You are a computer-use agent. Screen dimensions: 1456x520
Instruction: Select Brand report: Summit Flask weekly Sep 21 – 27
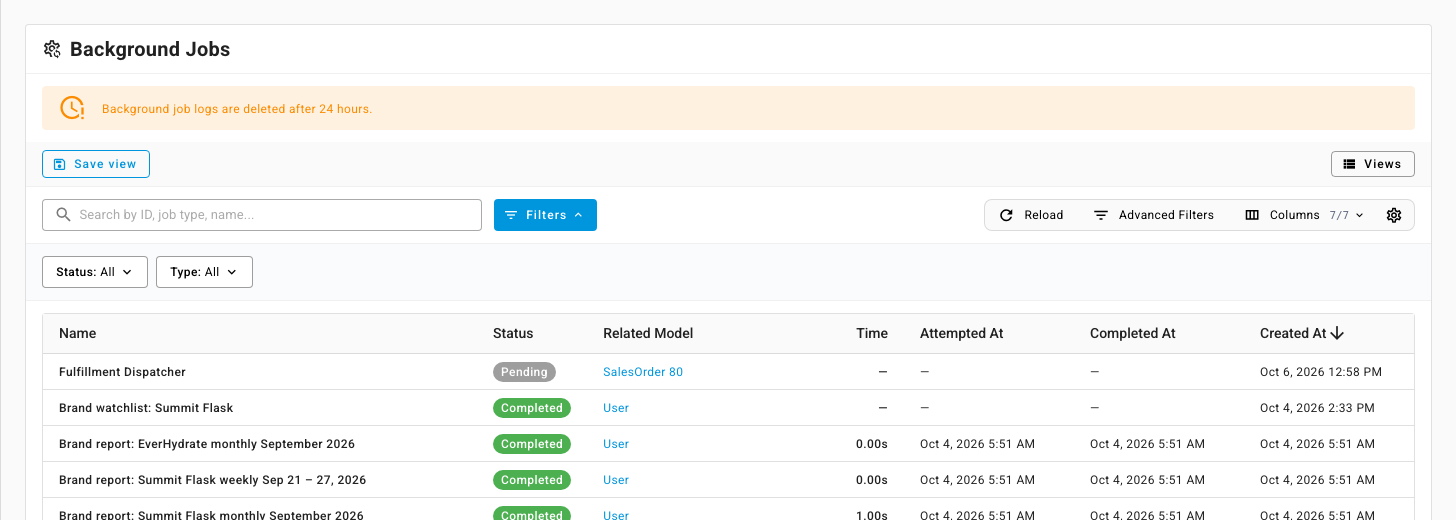point(212,480)
